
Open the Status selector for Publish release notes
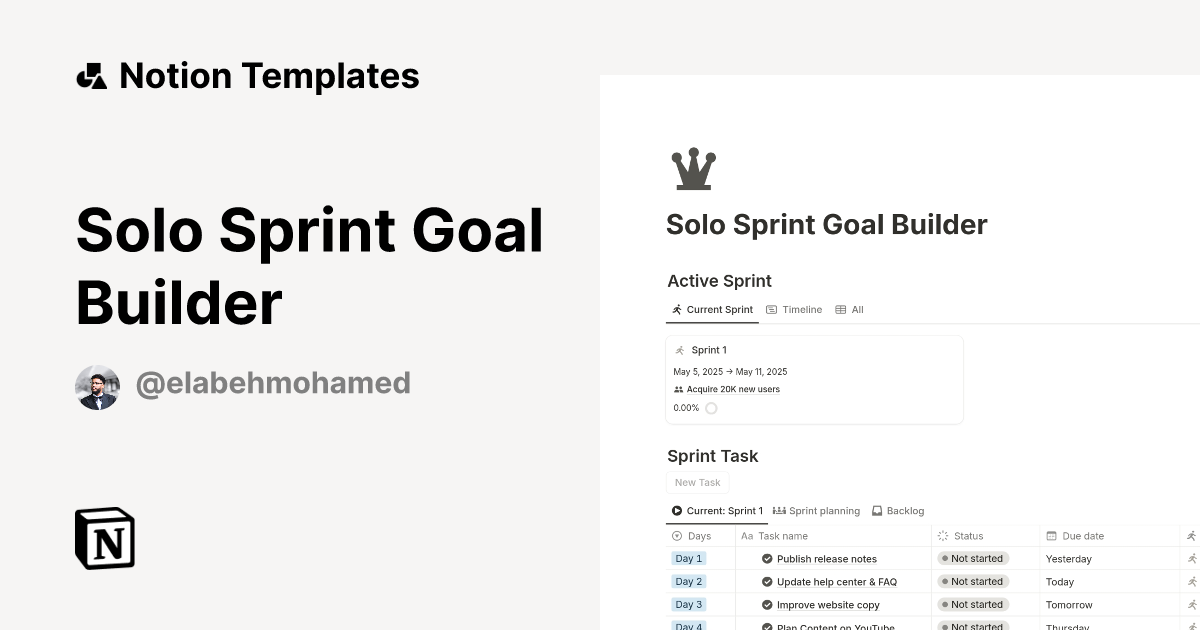(976, 558)
